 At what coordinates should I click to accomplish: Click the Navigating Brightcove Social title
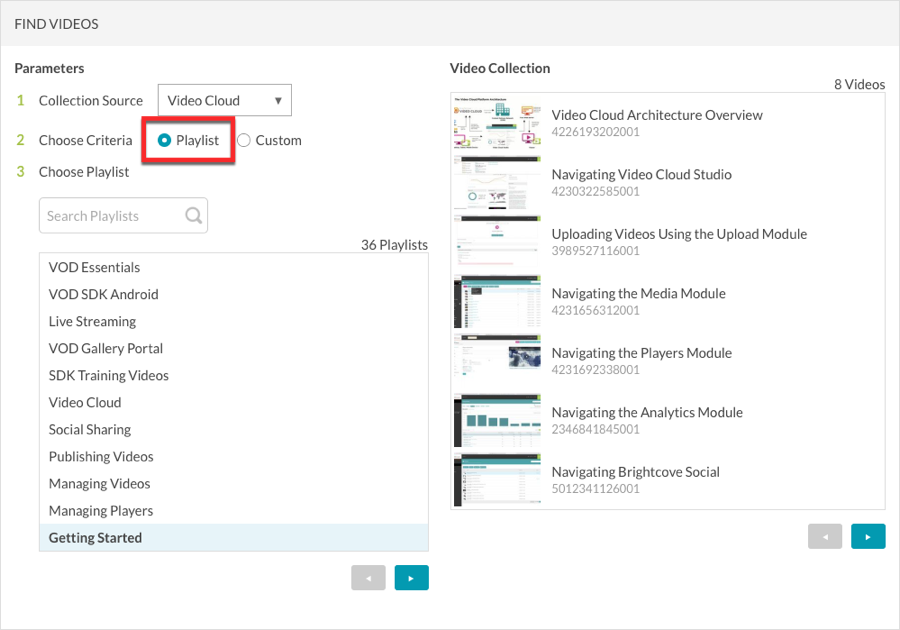[635, 472]
